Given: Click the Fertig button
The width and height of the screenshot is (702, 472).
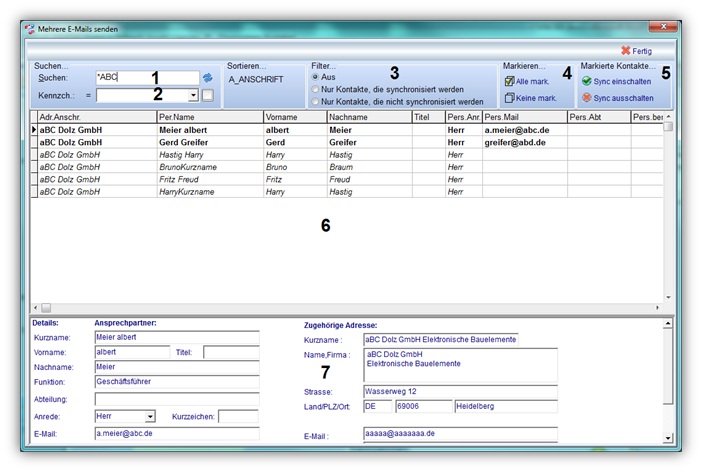Looking at the screenshot, I should click(x=637, y=51).
